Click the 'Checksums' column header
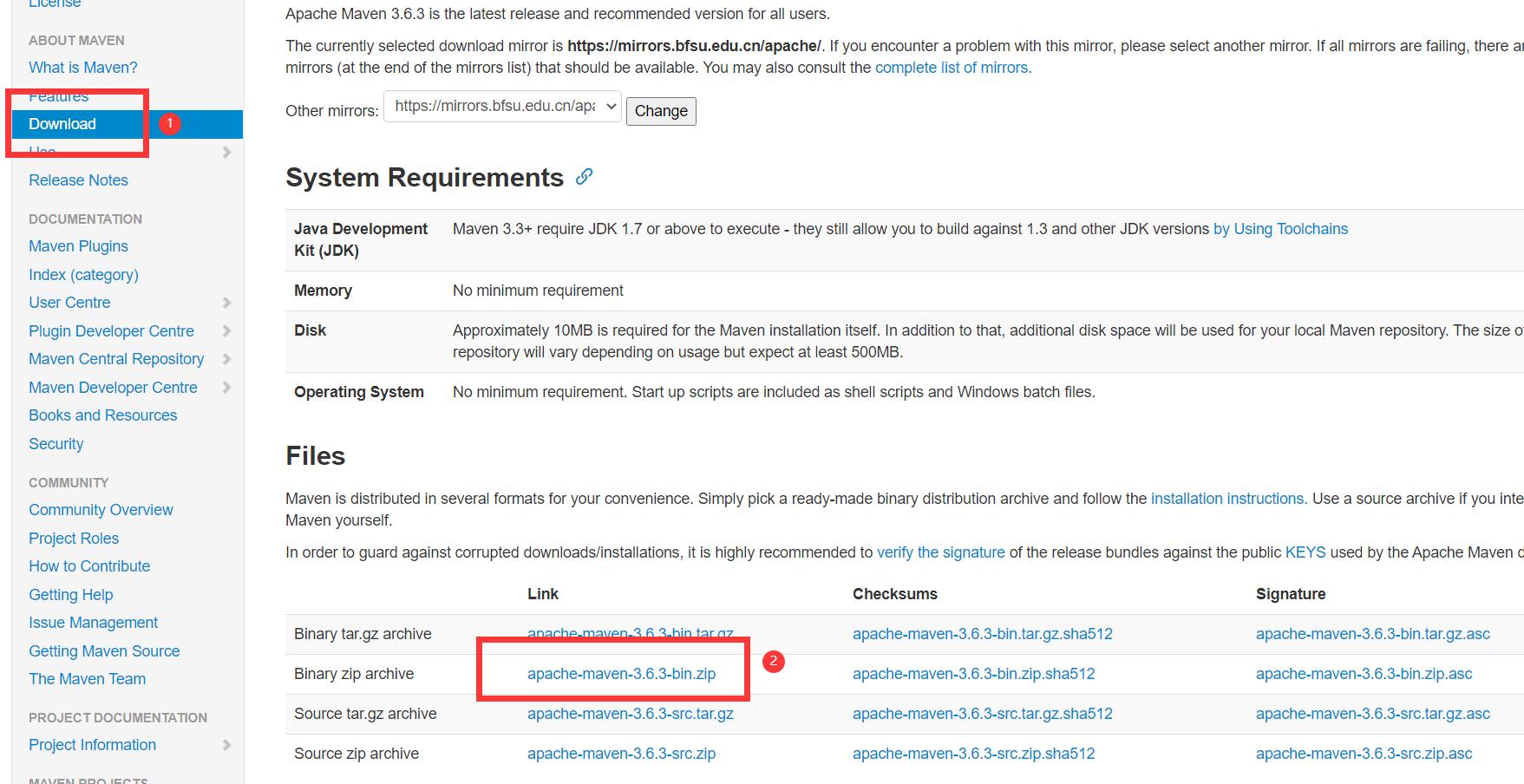 [x=895, y=594]
